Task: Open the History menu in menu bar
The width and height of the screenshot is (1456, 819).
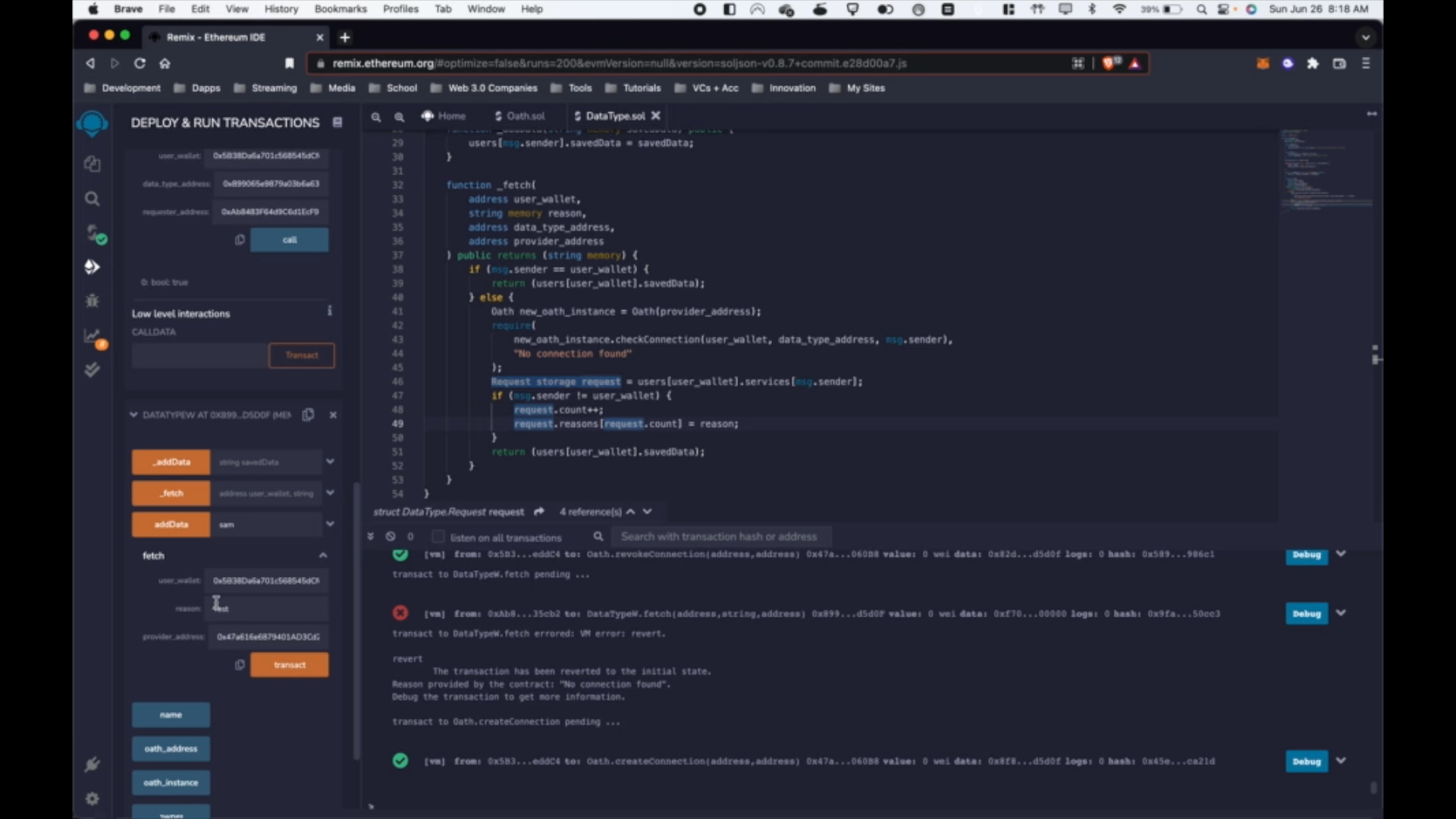Action: pos(281,9)
